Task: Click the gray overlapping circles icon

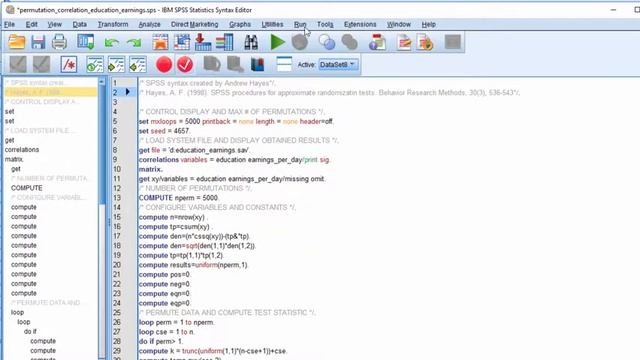Action: pyautogui.click(x=349, y=42)
